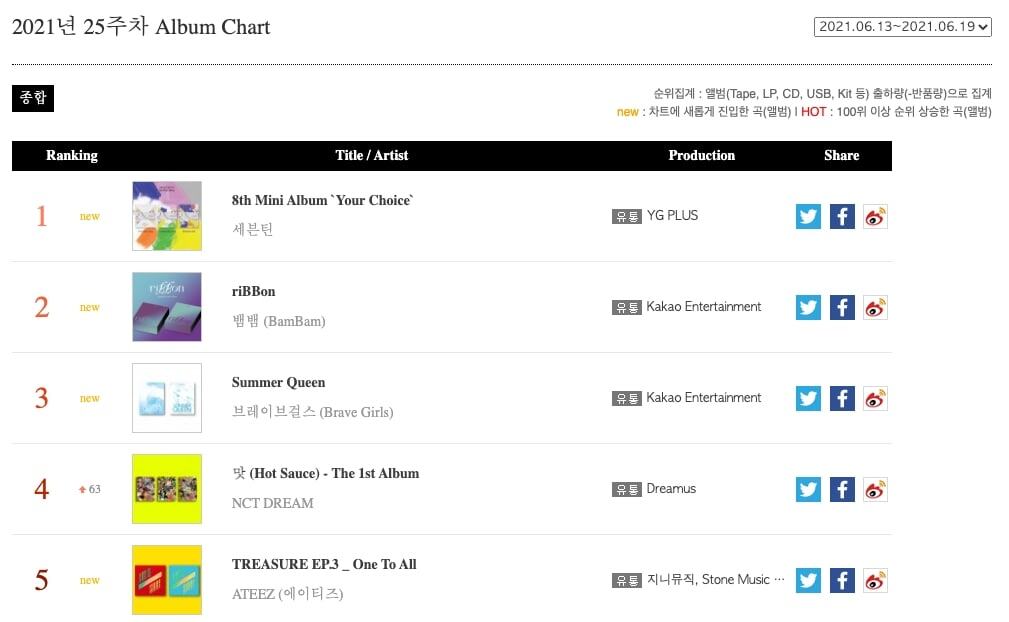Screen dimensions: 1009x622
Task: Share Summer Queen album on Weibo
Action: [875, 398]
